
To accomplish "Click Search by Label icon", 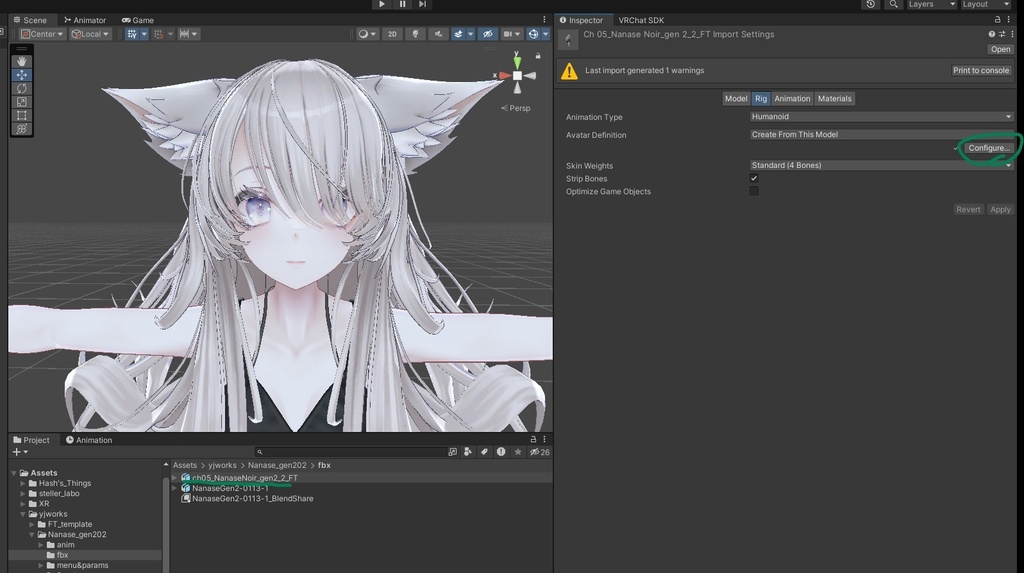I will 484,451.
